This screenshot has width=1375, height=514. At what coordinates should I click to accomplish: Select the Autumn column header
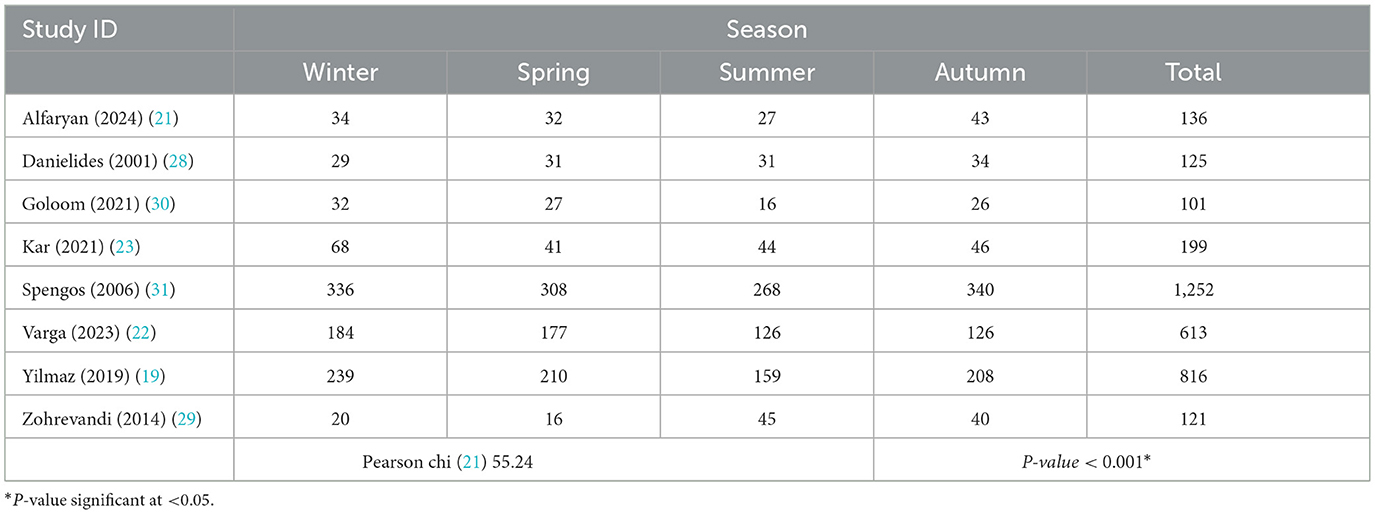tap(979, 73)
